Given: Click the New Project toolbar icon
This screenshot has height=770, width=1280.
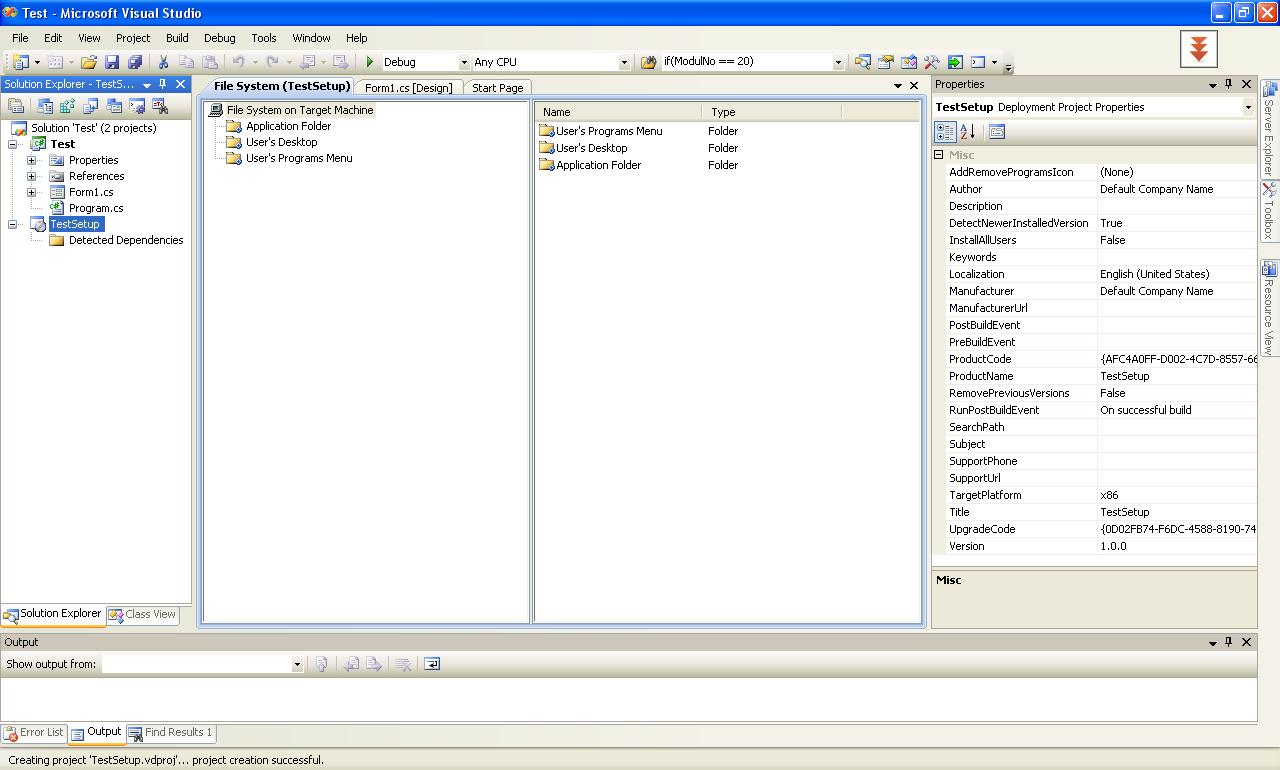Looking at the screenshot, I should click(x=19, y=62).
